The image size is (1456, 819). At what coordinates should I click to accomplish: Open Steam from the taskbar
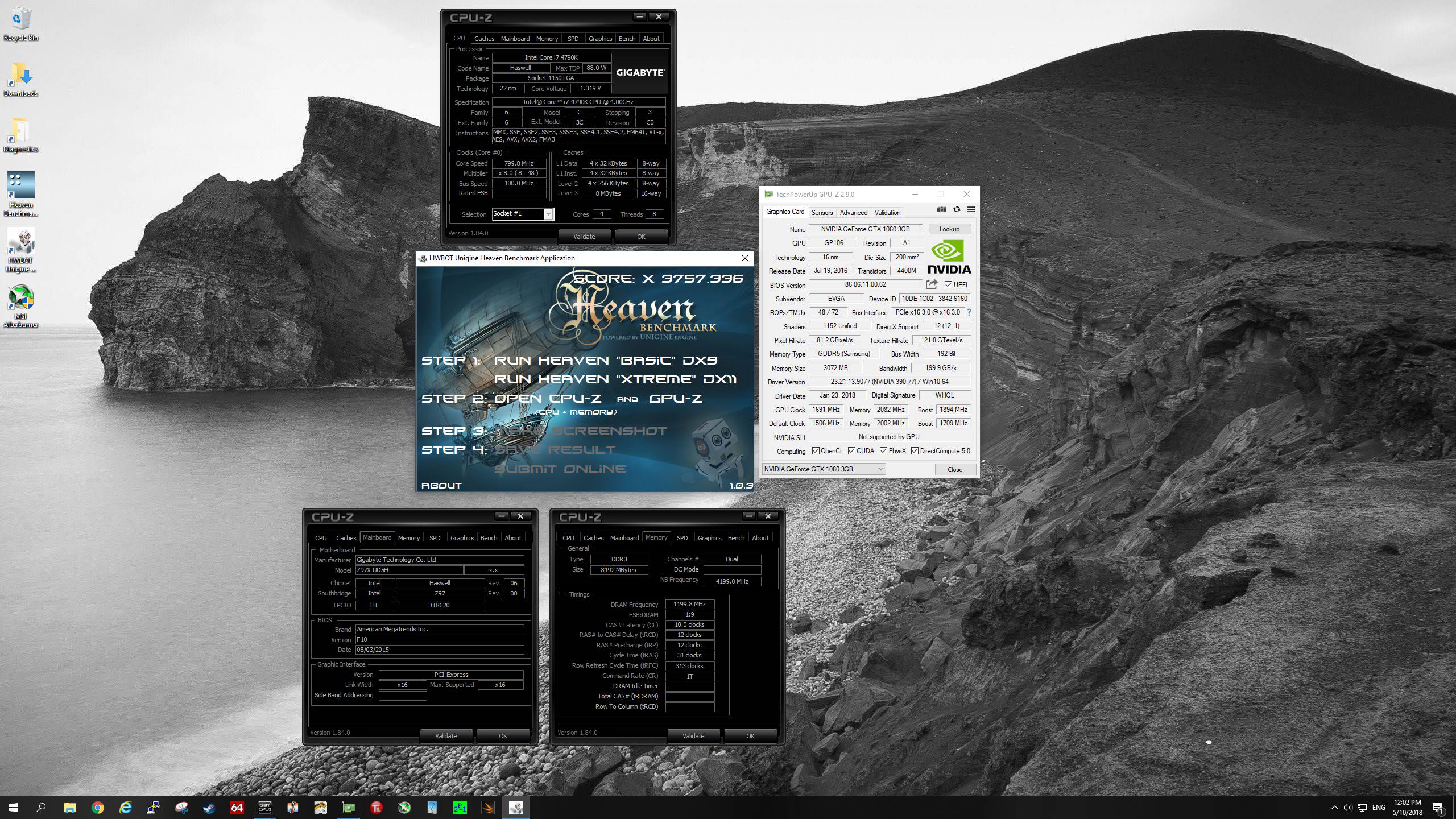(209, 808)
